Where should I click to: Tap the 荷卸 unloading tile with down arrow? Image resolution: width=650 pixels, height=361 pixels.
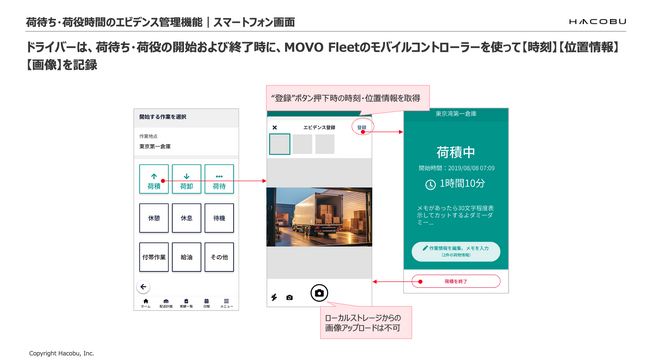pyautogui.click(x=187, y=179)
